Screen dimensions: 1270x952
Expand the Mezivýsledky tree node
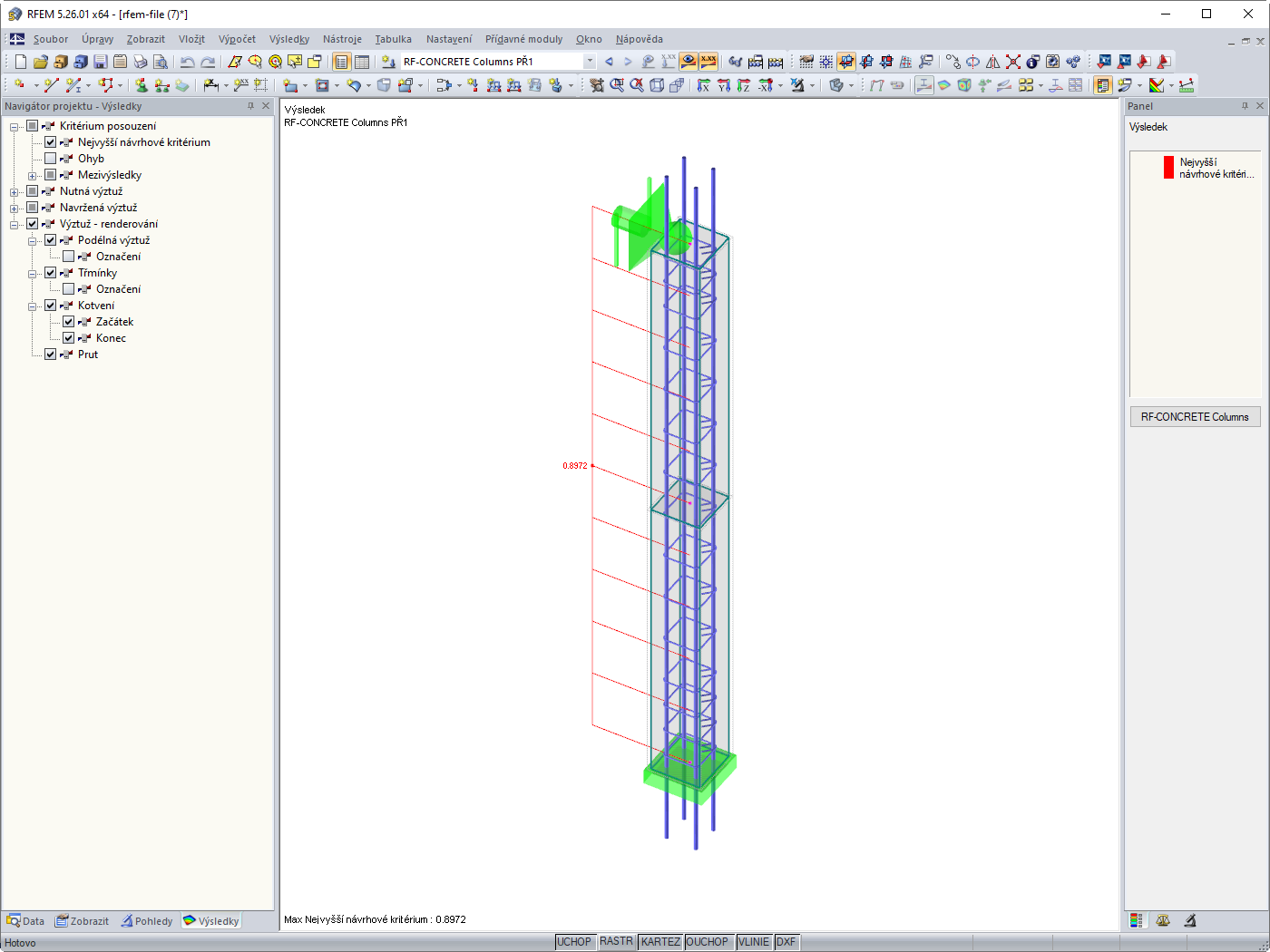point(33,176)
